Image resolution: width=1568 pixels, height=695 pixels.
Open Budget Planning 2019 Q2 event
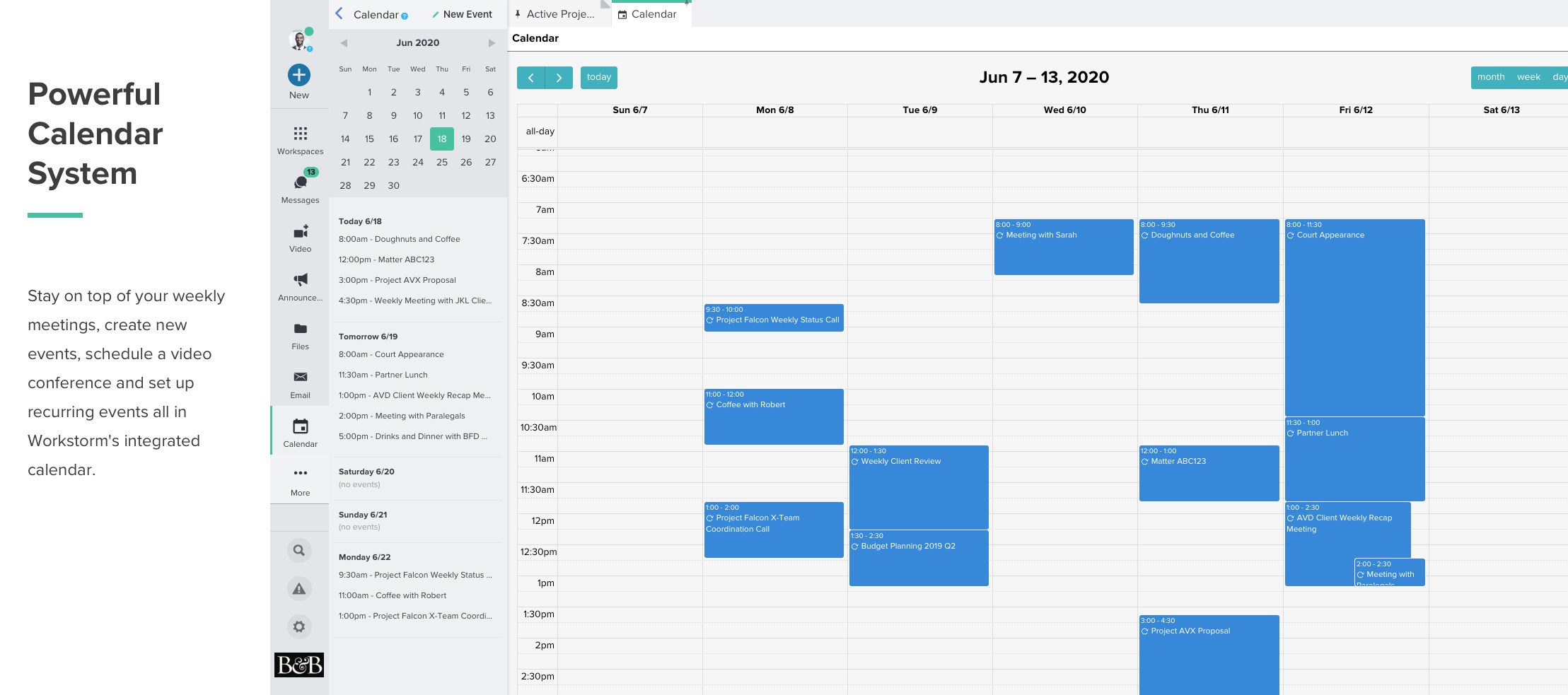pos(919,558)
